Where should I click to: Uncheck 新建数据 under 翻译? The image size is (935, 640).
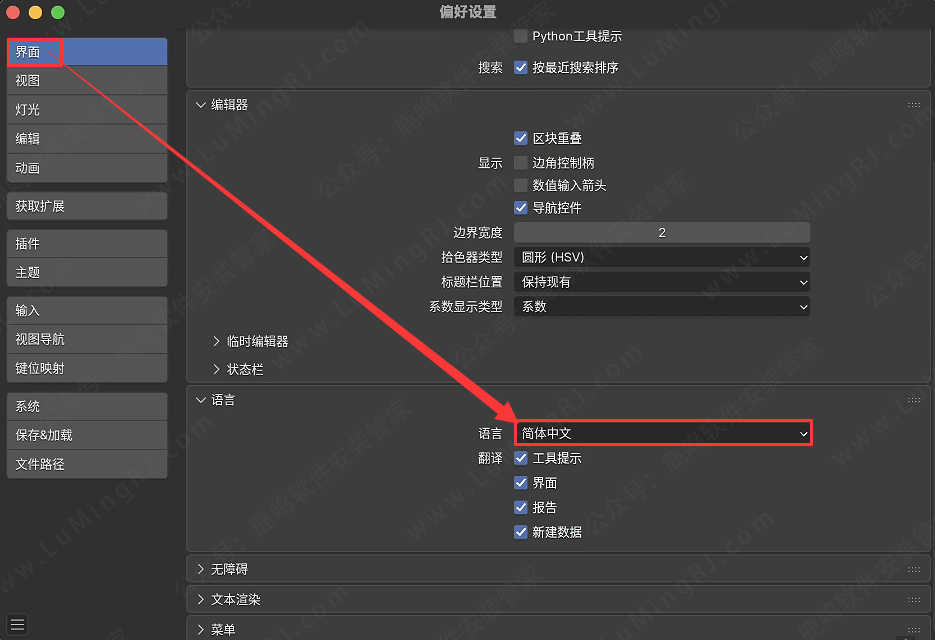(x=521, y=532)
